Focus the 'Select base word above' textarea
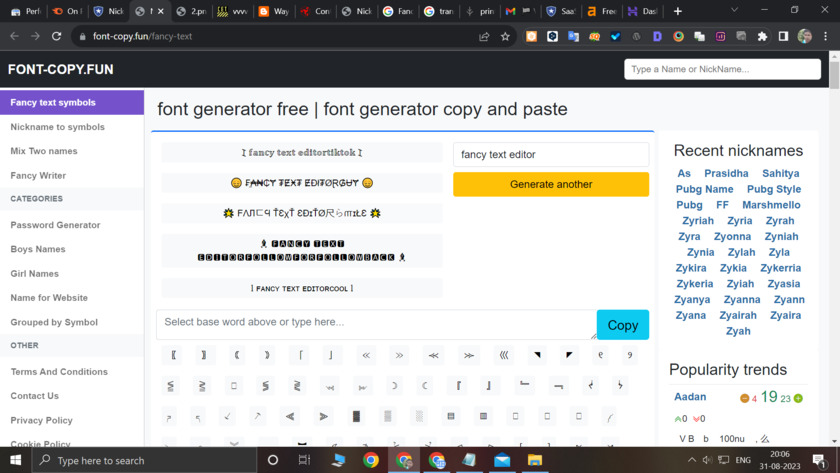Screen dimensions: 840x473 coord(377,325)
